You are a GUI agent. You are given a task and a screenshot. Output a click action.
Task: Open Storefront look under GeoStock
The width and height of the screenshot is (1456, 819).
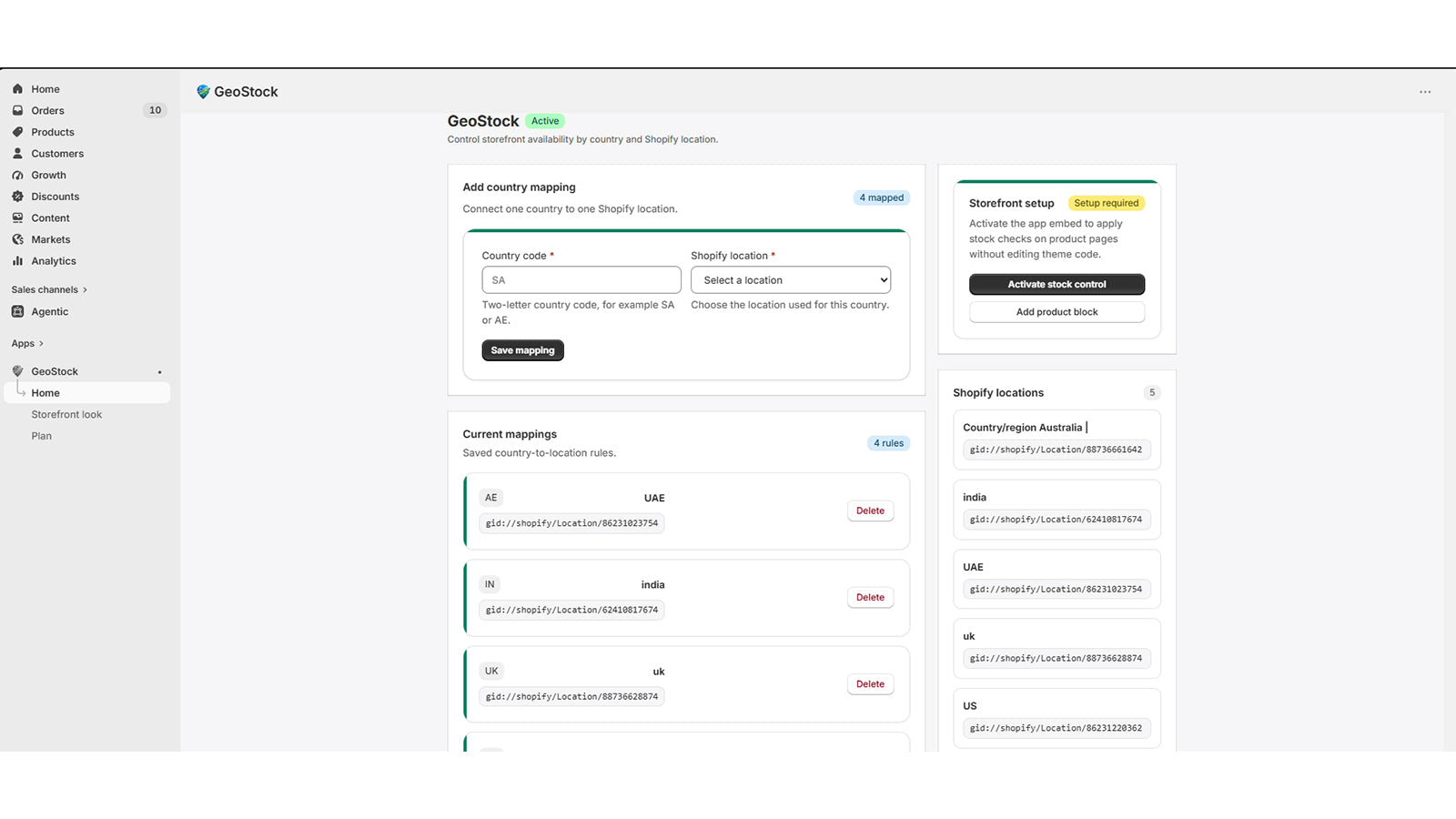(x=66, y=414)
